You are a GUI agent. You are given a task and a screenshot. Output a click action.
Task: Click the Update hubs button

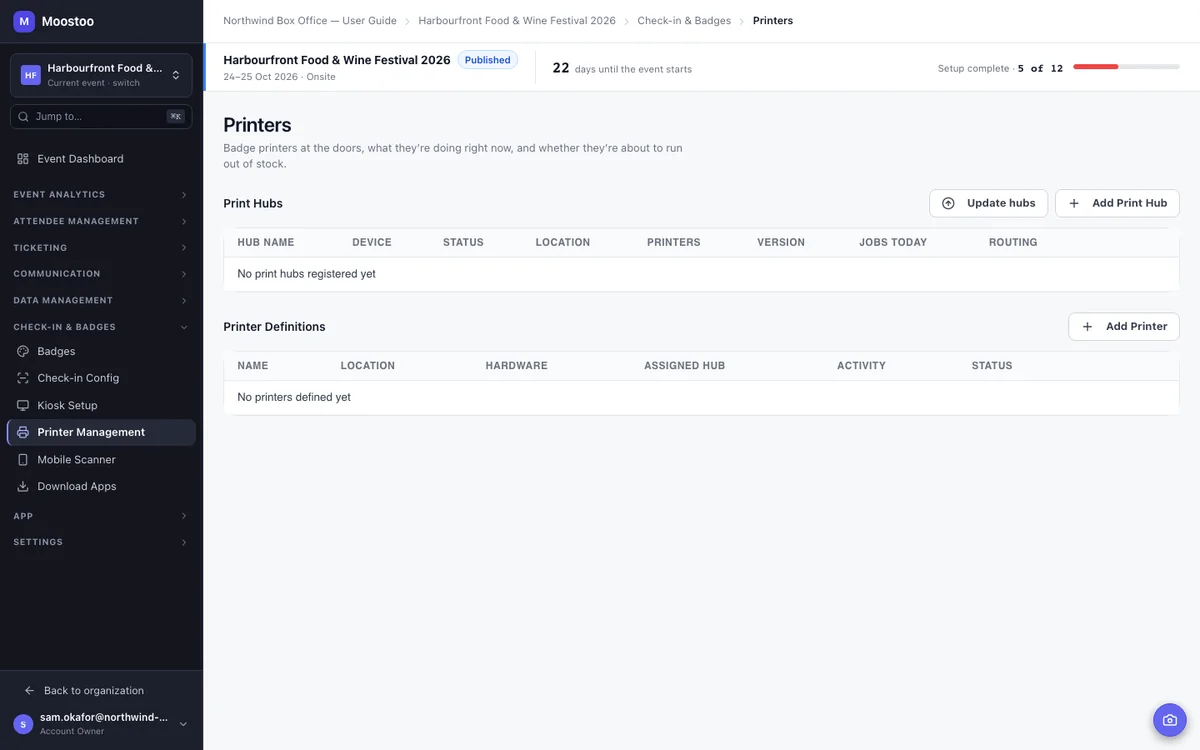(989, 203)
